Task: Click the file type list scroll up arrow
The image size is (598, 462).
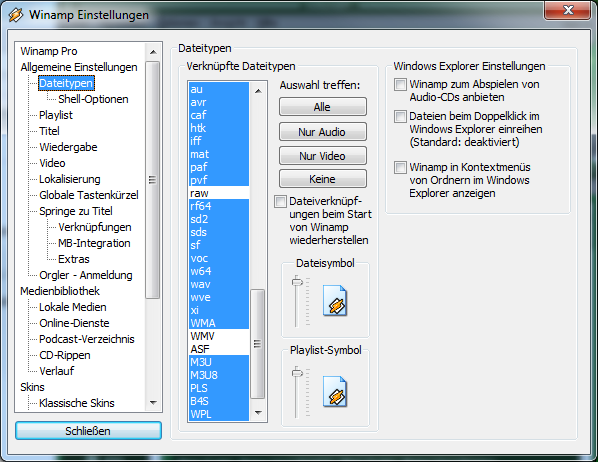Action: [x=258, y=91]
